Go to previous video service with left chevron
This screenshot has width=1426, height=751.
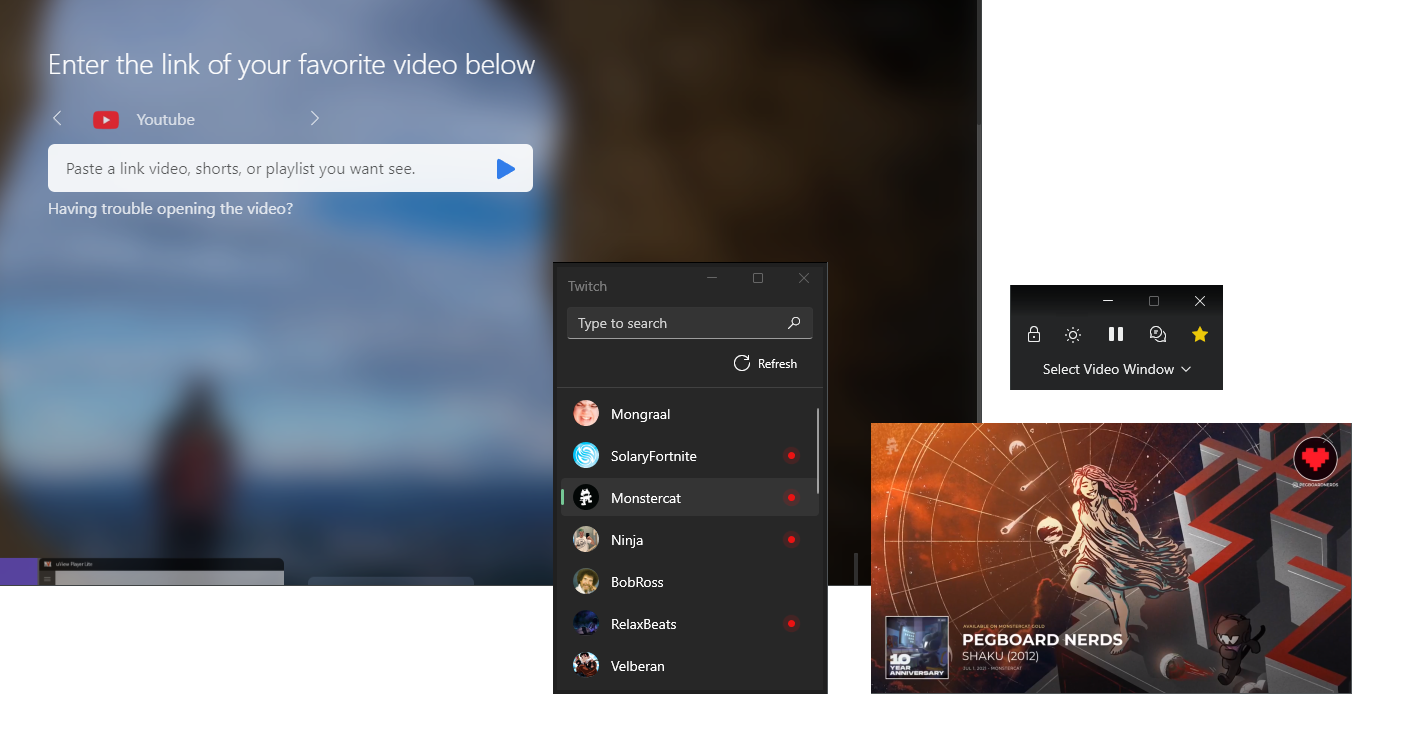(x=57, y=119)
